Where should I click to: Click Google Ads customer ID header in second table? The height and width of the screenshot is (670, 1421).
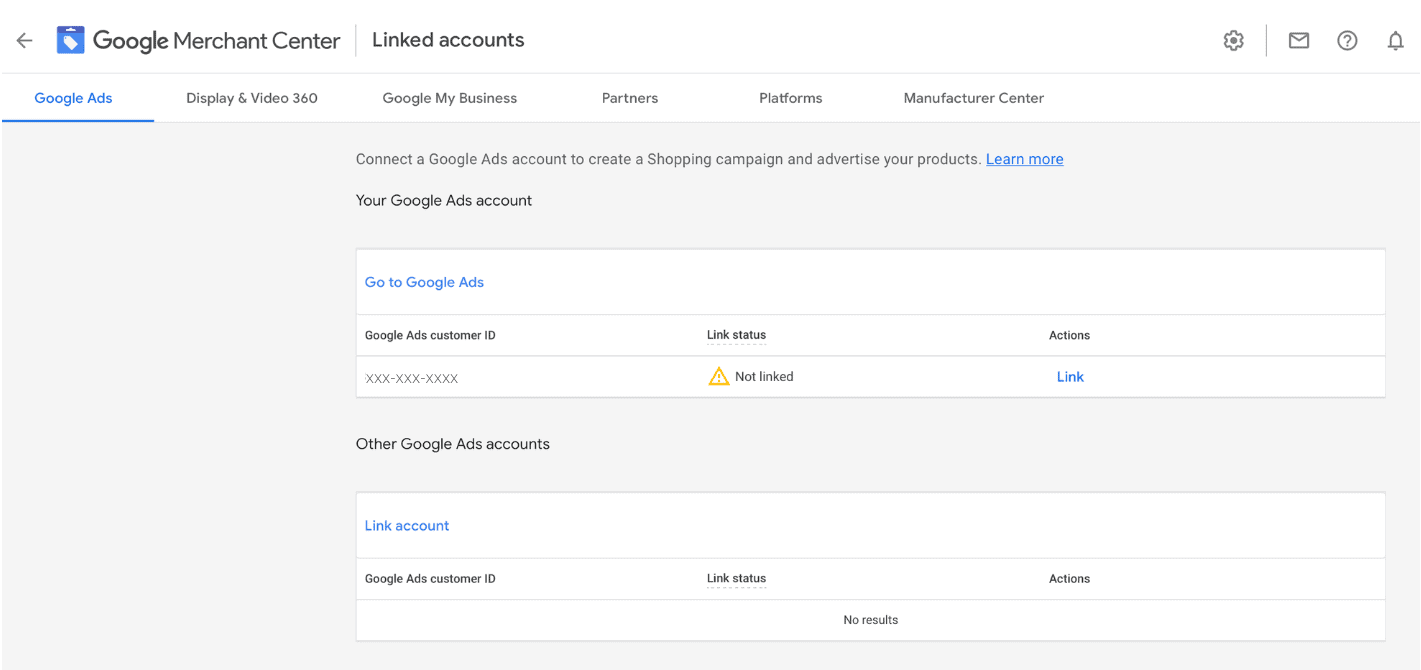click(x=430, y=578)
